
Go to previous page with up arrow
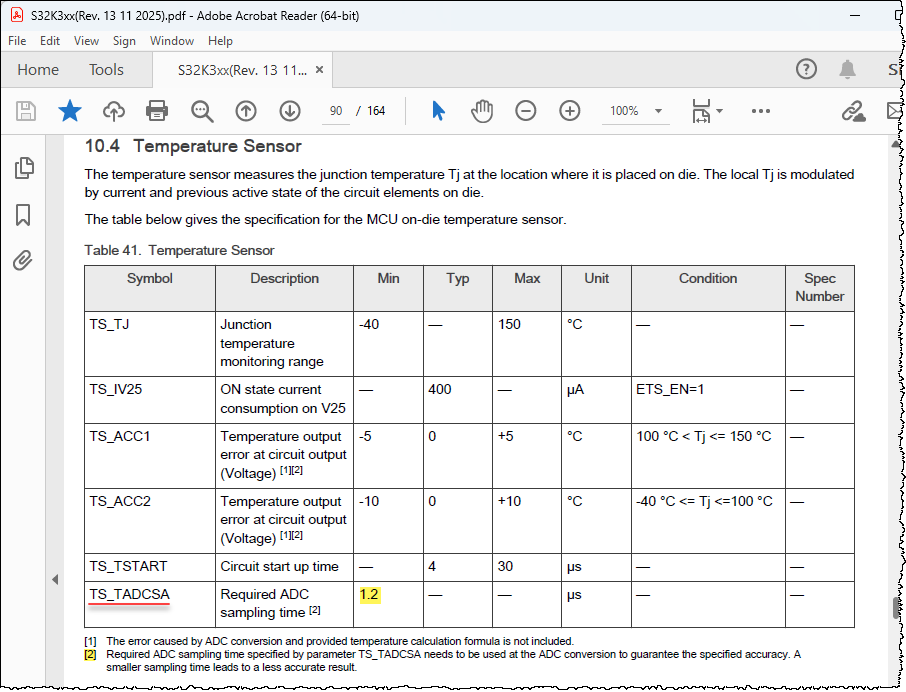(245, 111)
